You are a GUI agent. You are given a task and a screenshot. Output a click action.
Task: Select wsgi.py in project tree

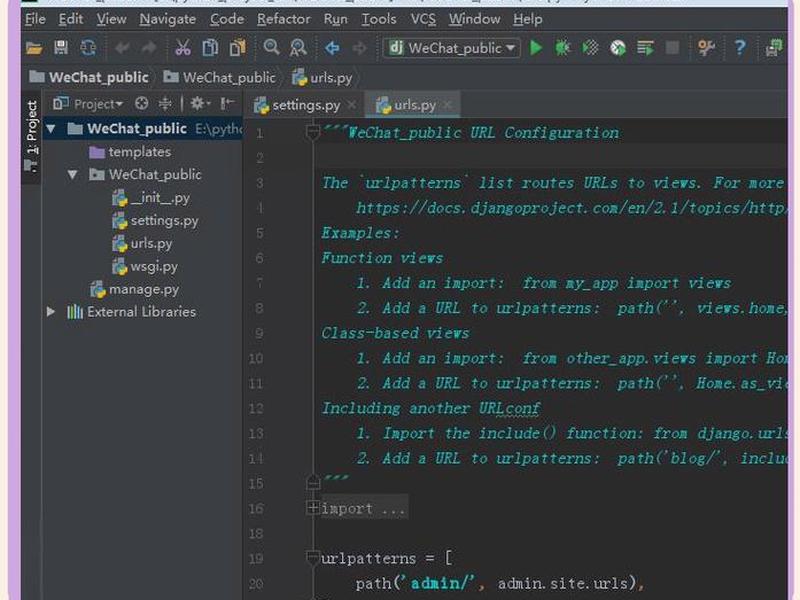145,266
